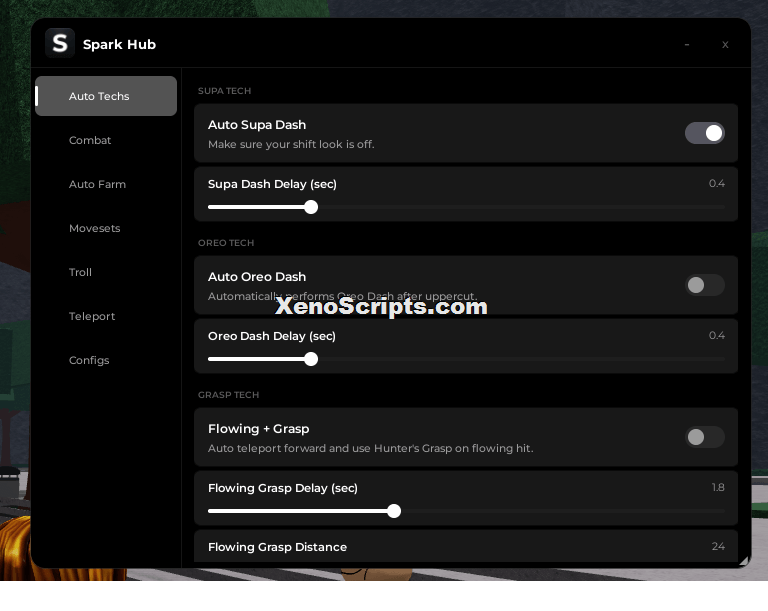Click the Flowing Grasp Delay (sec) label
Viewport: 768px width, 611px height.
[x=283, y=488]
